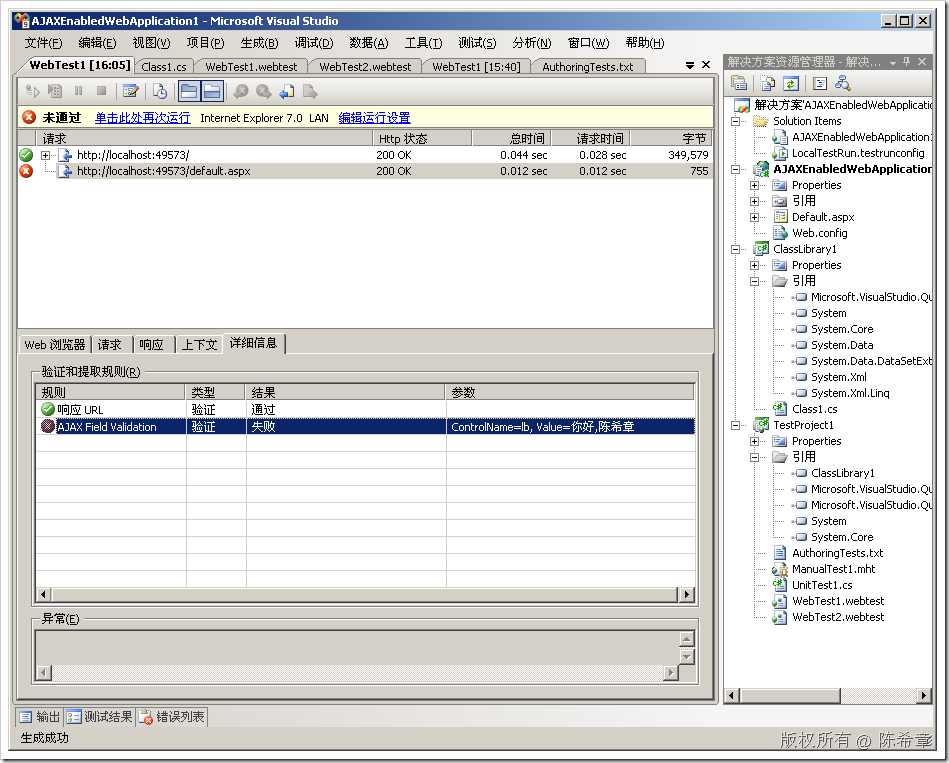Collapse the AJAXEnabledWebApplication1 project node
This screenshot has height=763, width=949.
click(x=735, y=169)
